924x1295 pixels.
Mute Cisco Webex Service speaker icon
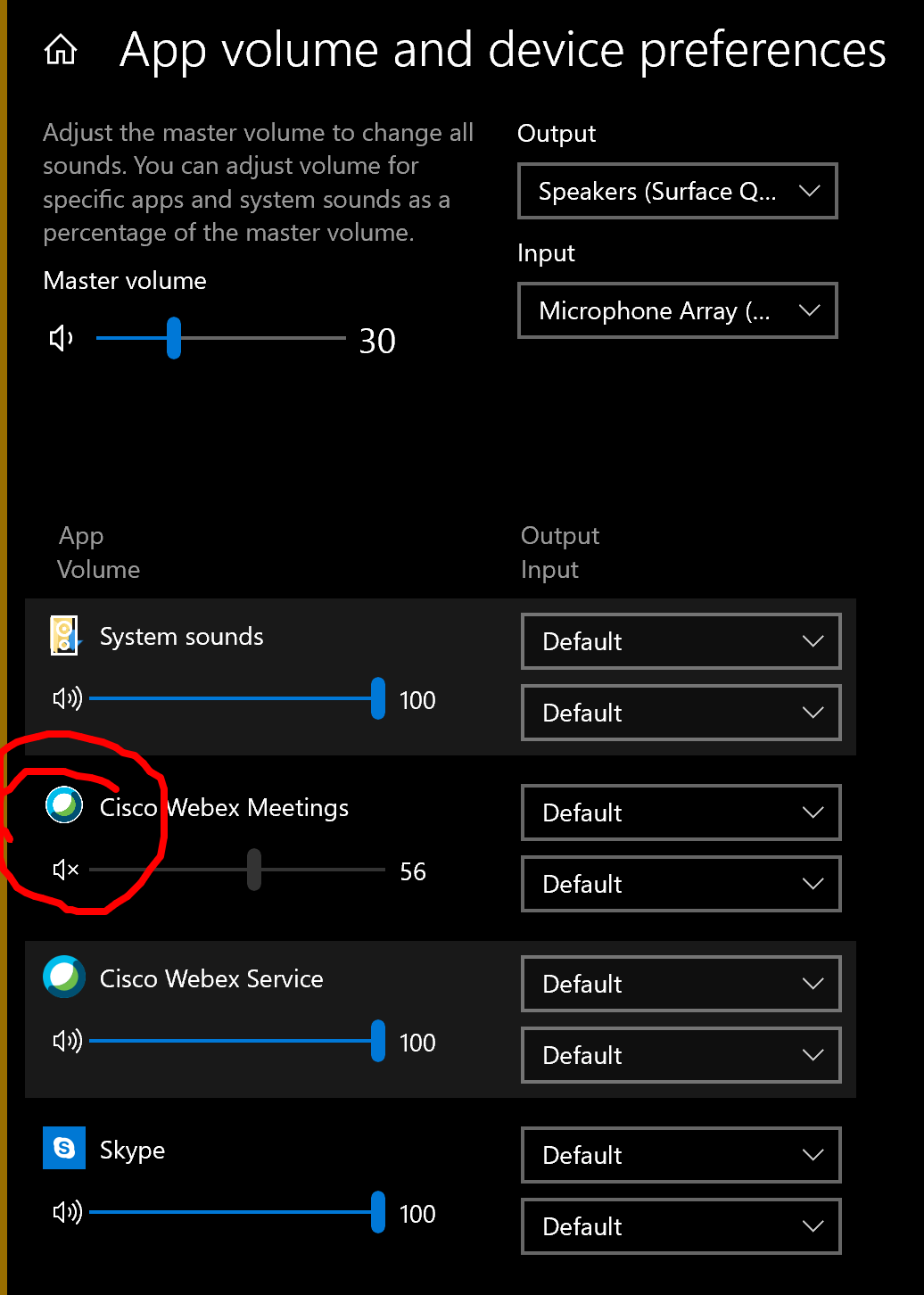coord(67,1041)
